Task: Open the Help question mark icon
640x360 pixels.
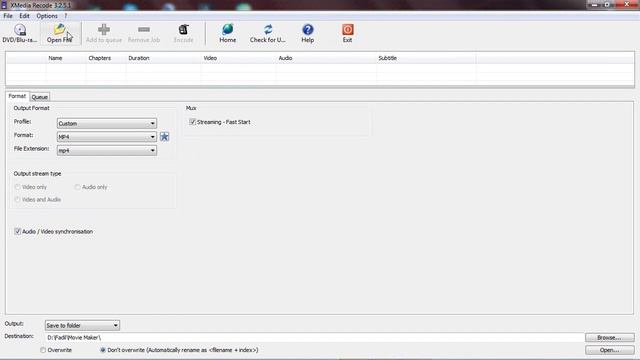Action: coord(308,30)
